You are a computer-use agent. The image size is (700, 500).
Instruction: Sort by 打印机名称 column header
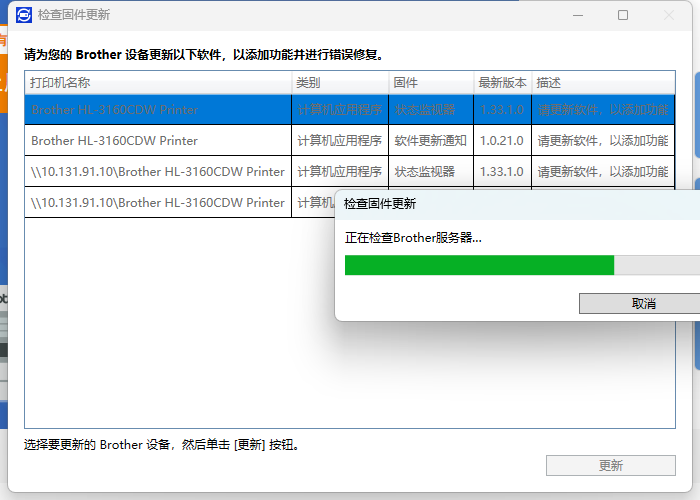158,83
